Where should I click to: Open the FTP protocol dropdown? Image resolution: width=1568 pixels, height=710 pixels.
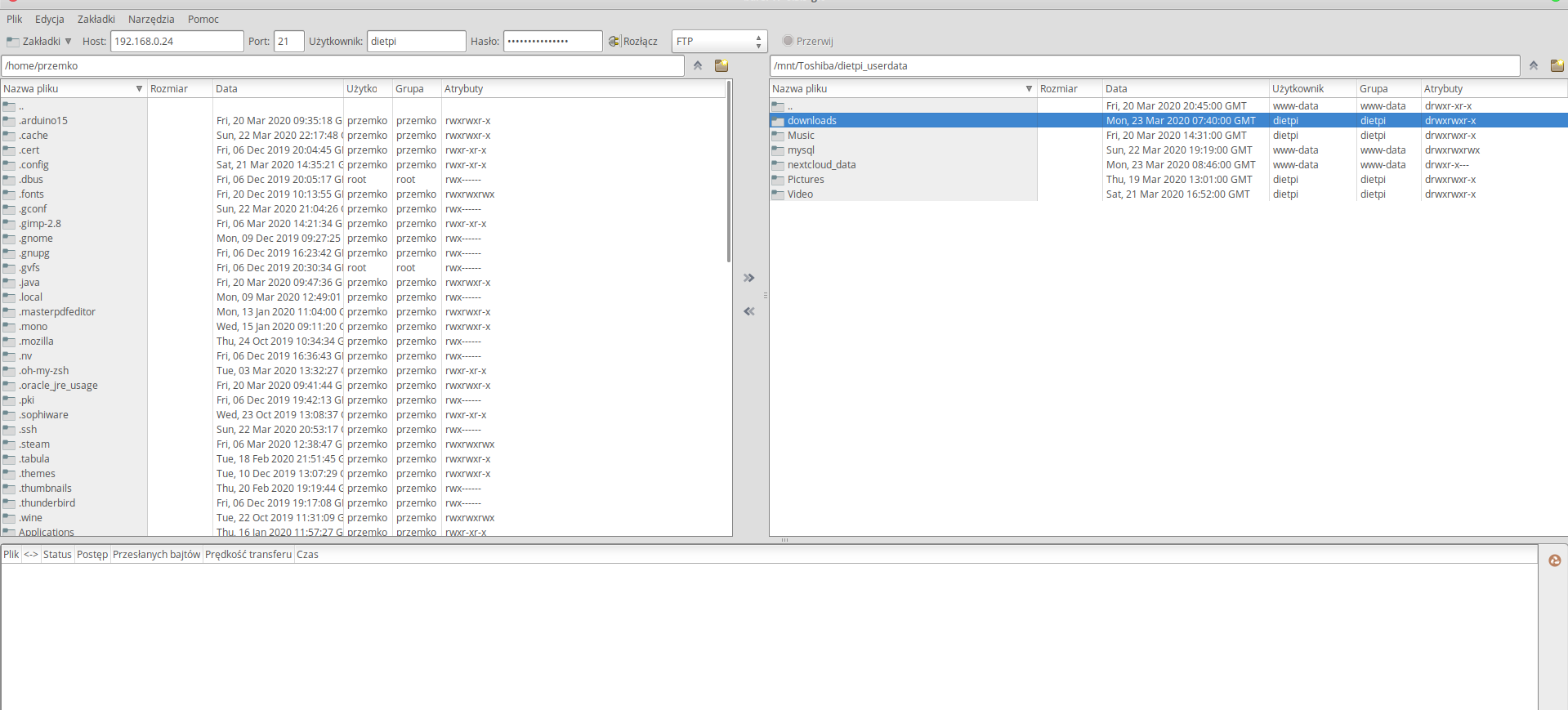(718, 41)
